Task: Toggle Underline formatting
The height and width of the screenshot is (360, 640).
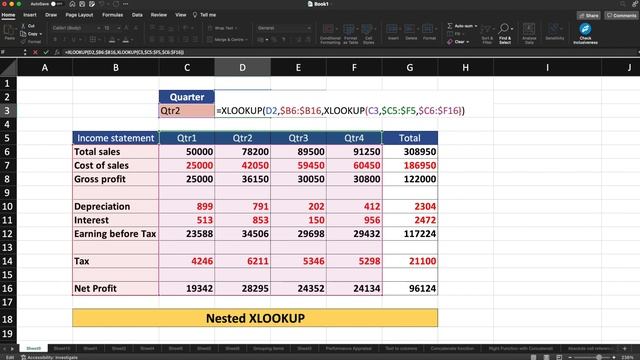Action: [x=74, y=40]
